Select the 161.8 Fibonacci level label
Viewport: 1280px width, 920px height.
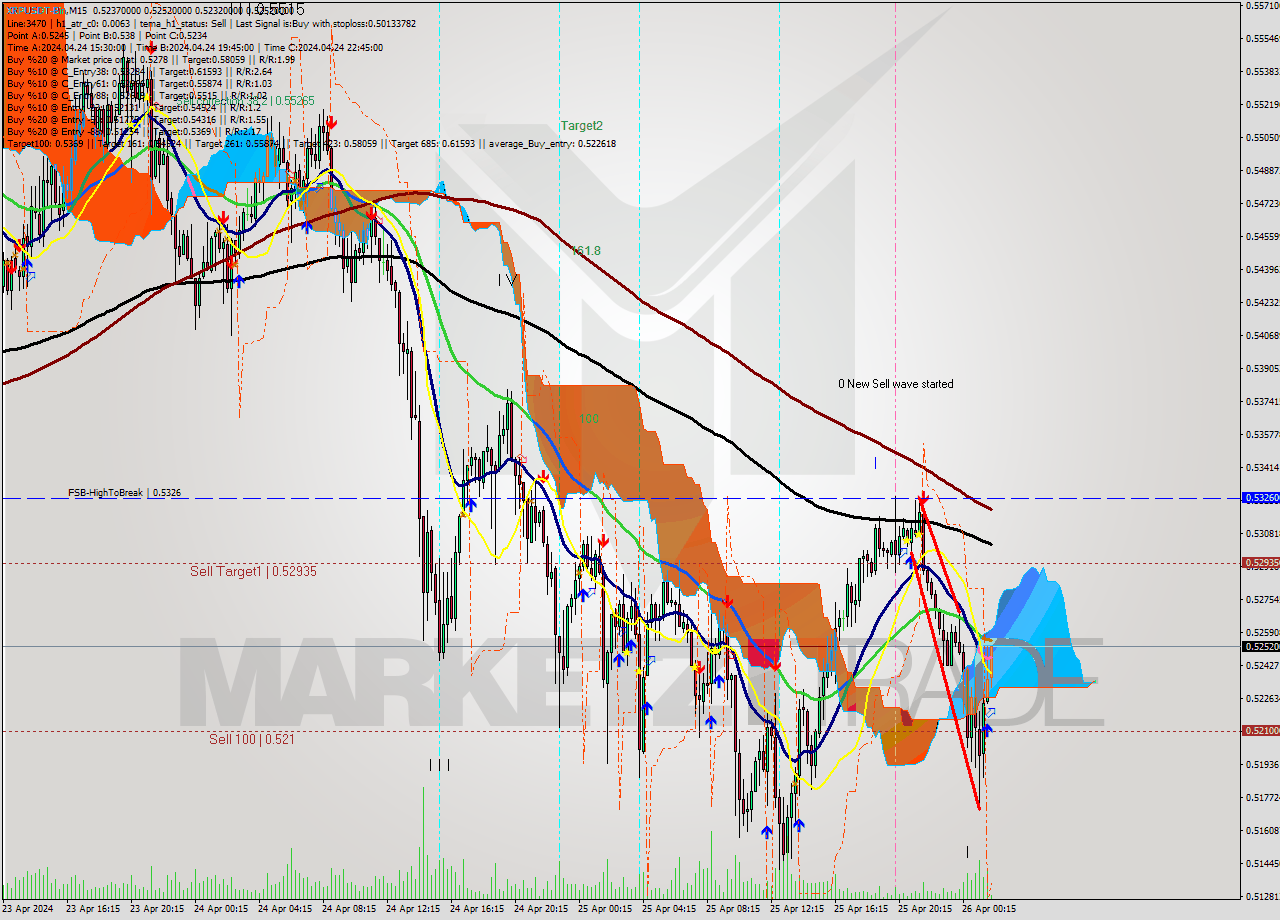(x=586, y=251)
